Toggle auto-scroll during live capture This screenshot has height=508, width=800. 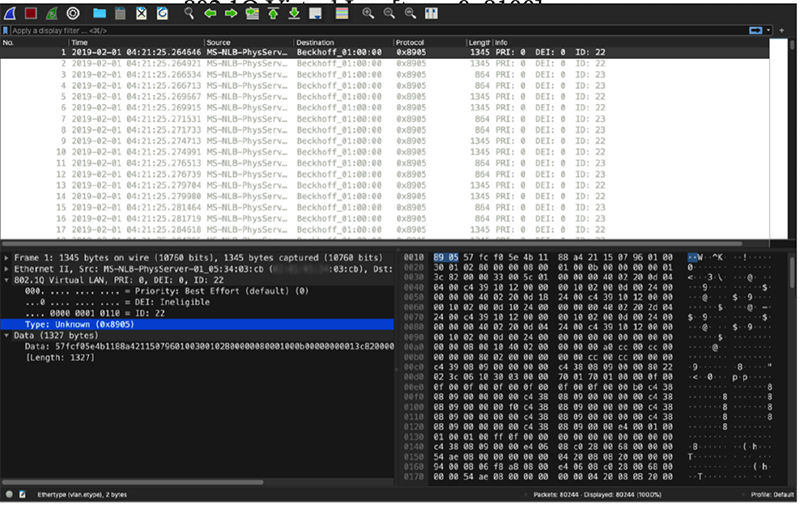(x=315, y=13)
